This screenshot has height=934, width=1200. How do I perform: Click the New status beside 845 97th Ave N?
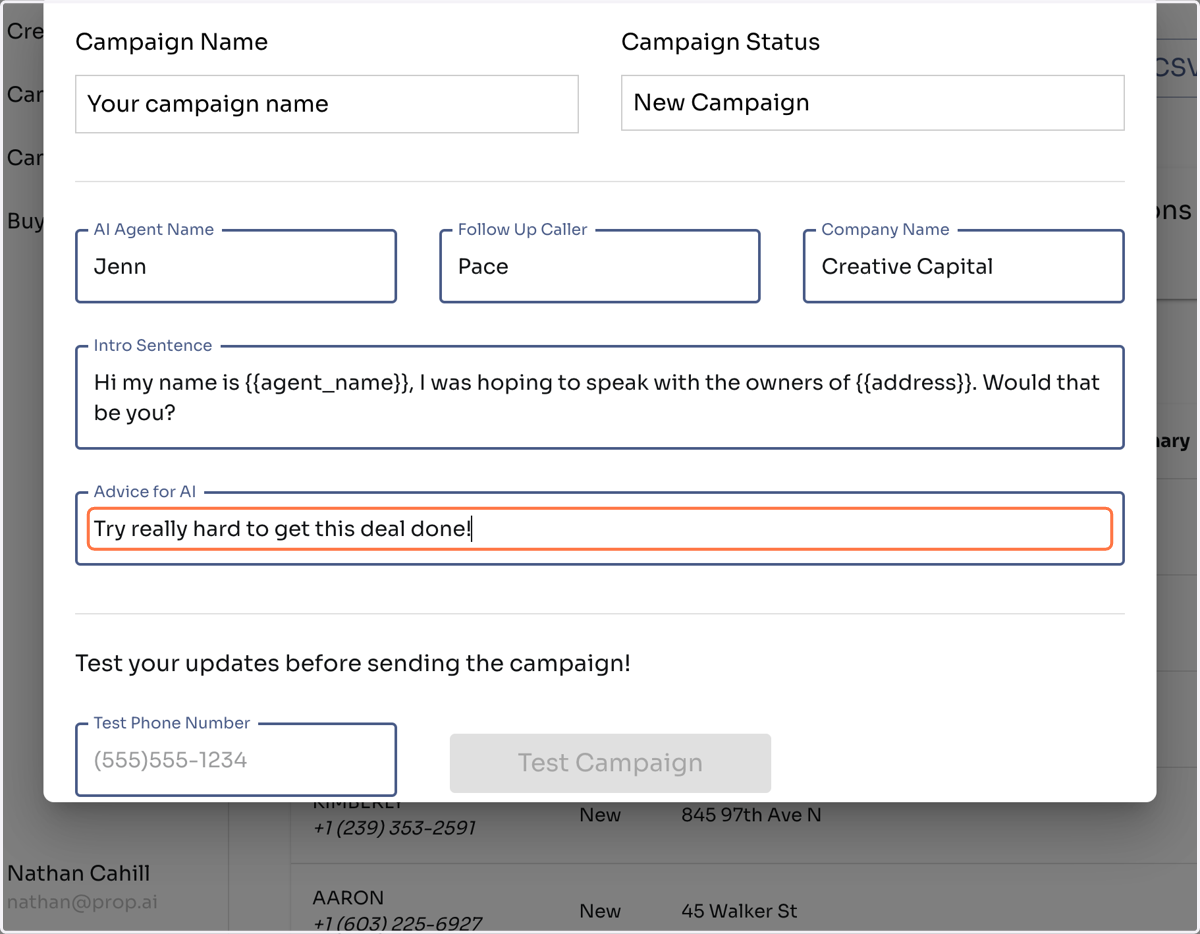600,815
